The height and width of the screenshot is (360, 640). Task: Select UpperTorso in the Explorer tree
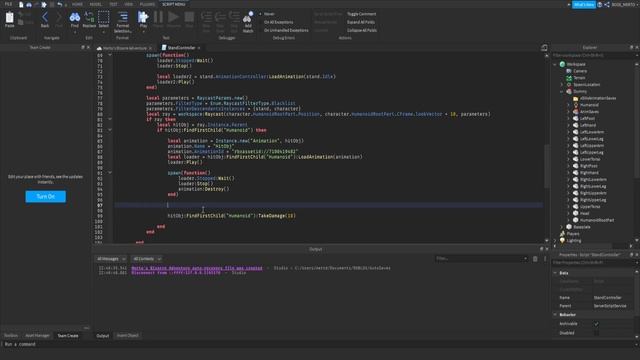tap(590, 207)
